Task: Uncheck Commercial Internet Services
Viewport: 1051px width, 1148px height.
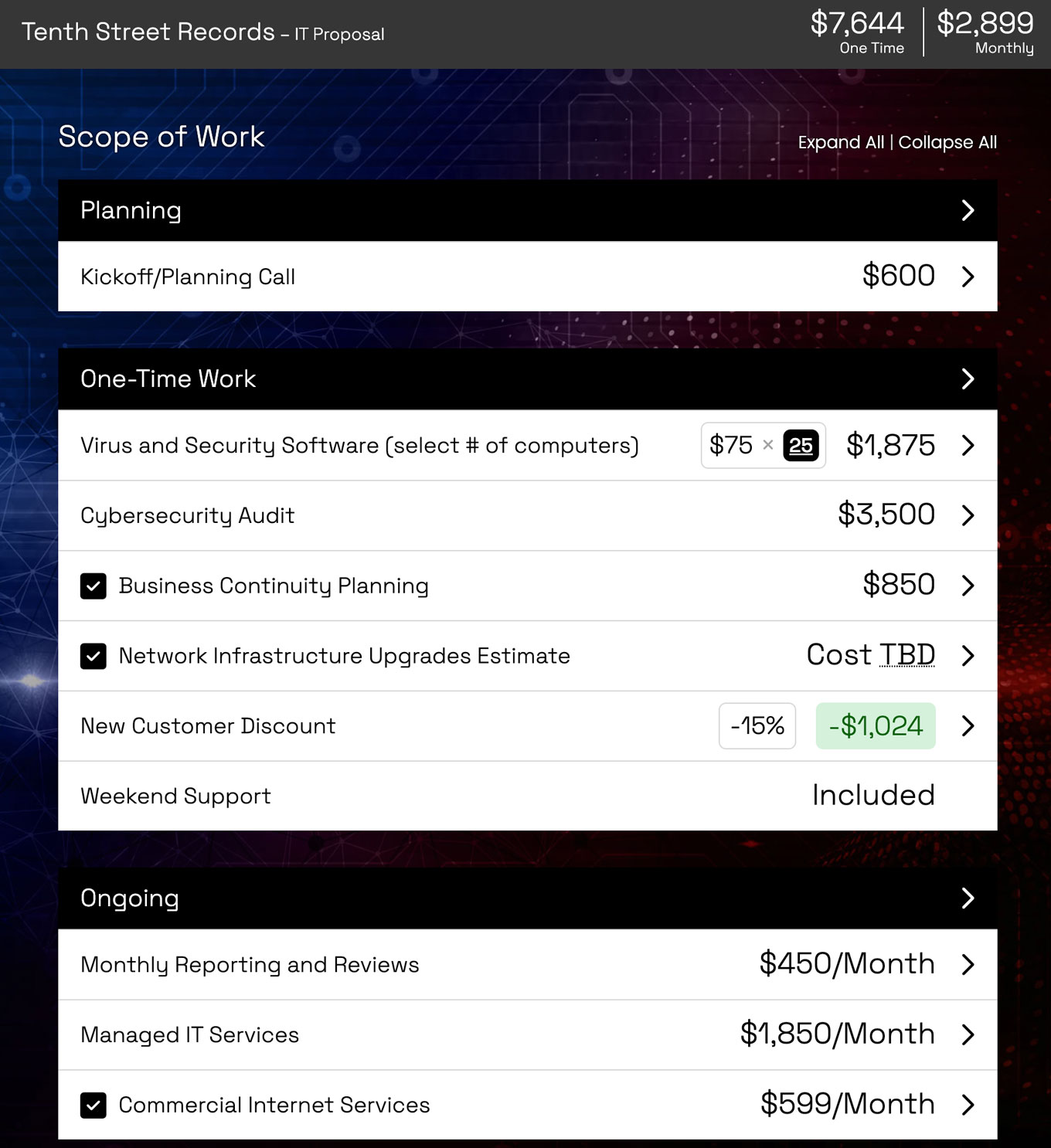Action: point(94,1105)
